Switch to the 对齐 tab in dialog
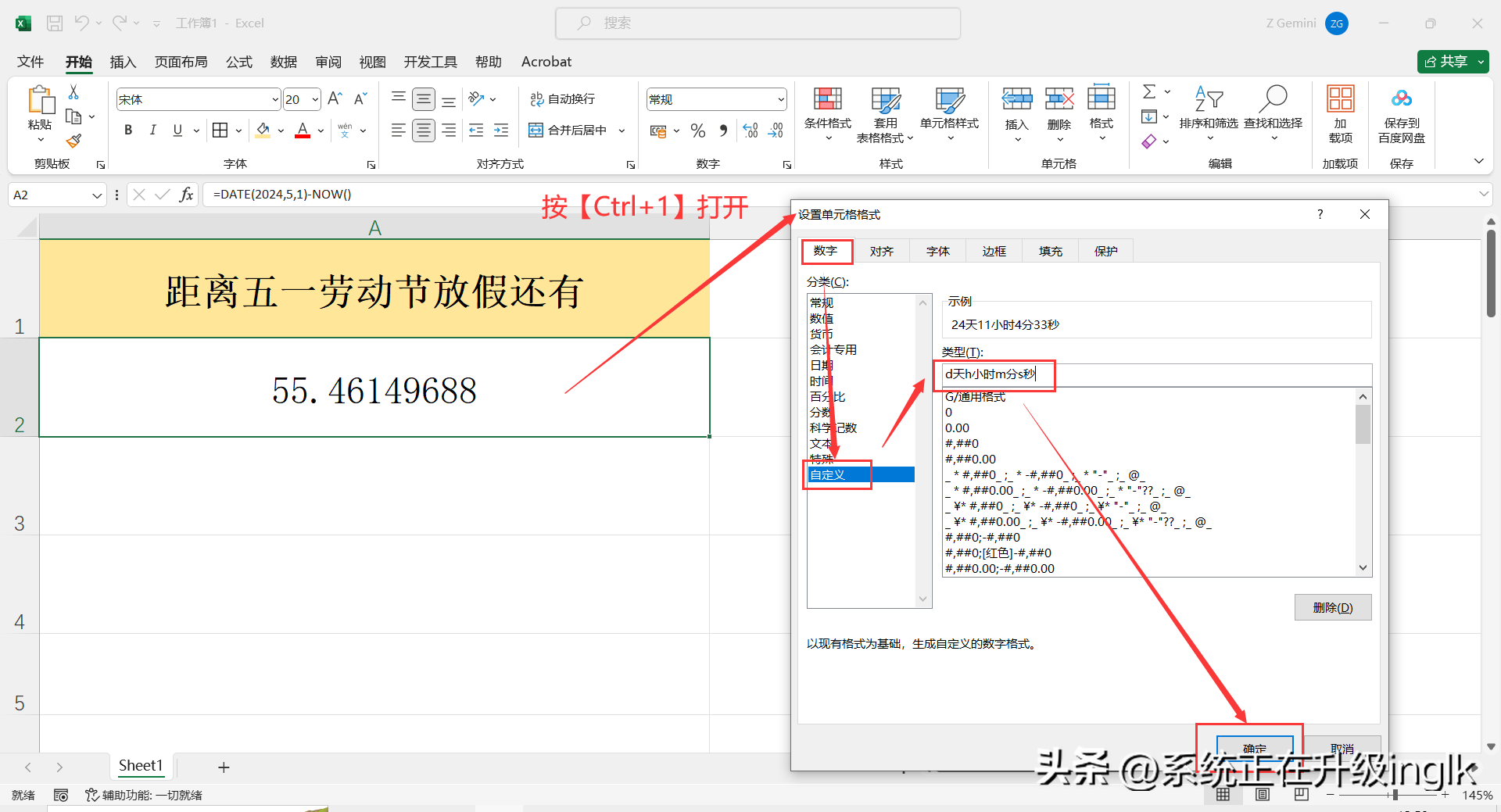Image resolution: width=1501 pixels, height=812 pixels. pos(881,251)
